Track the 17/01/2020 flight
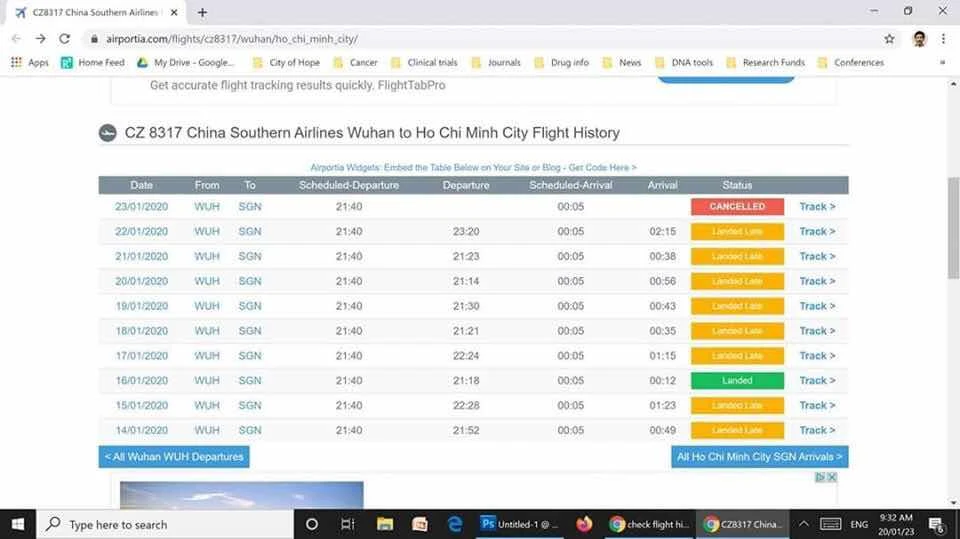Viewport: 960px width, 539px height. click(817, 355)
